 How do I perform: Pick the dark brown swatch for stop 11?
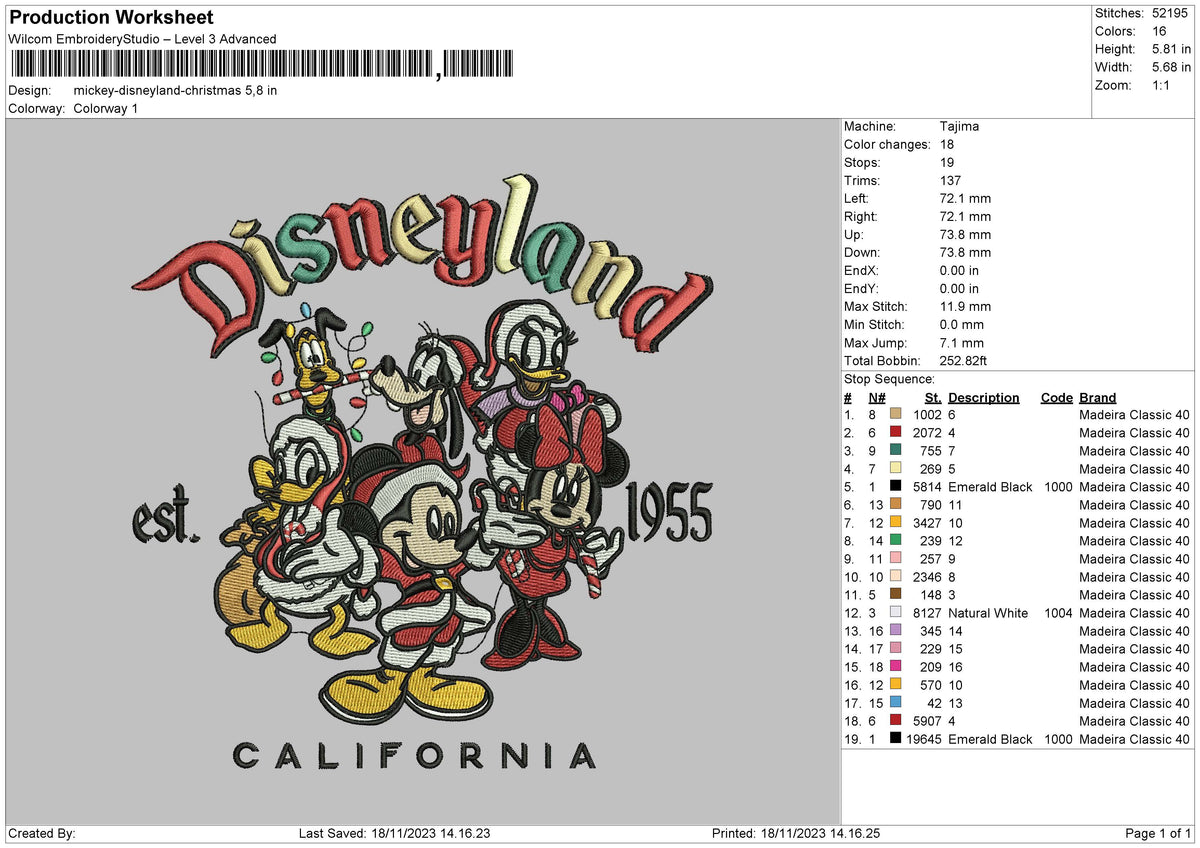(x=896, y=594)
